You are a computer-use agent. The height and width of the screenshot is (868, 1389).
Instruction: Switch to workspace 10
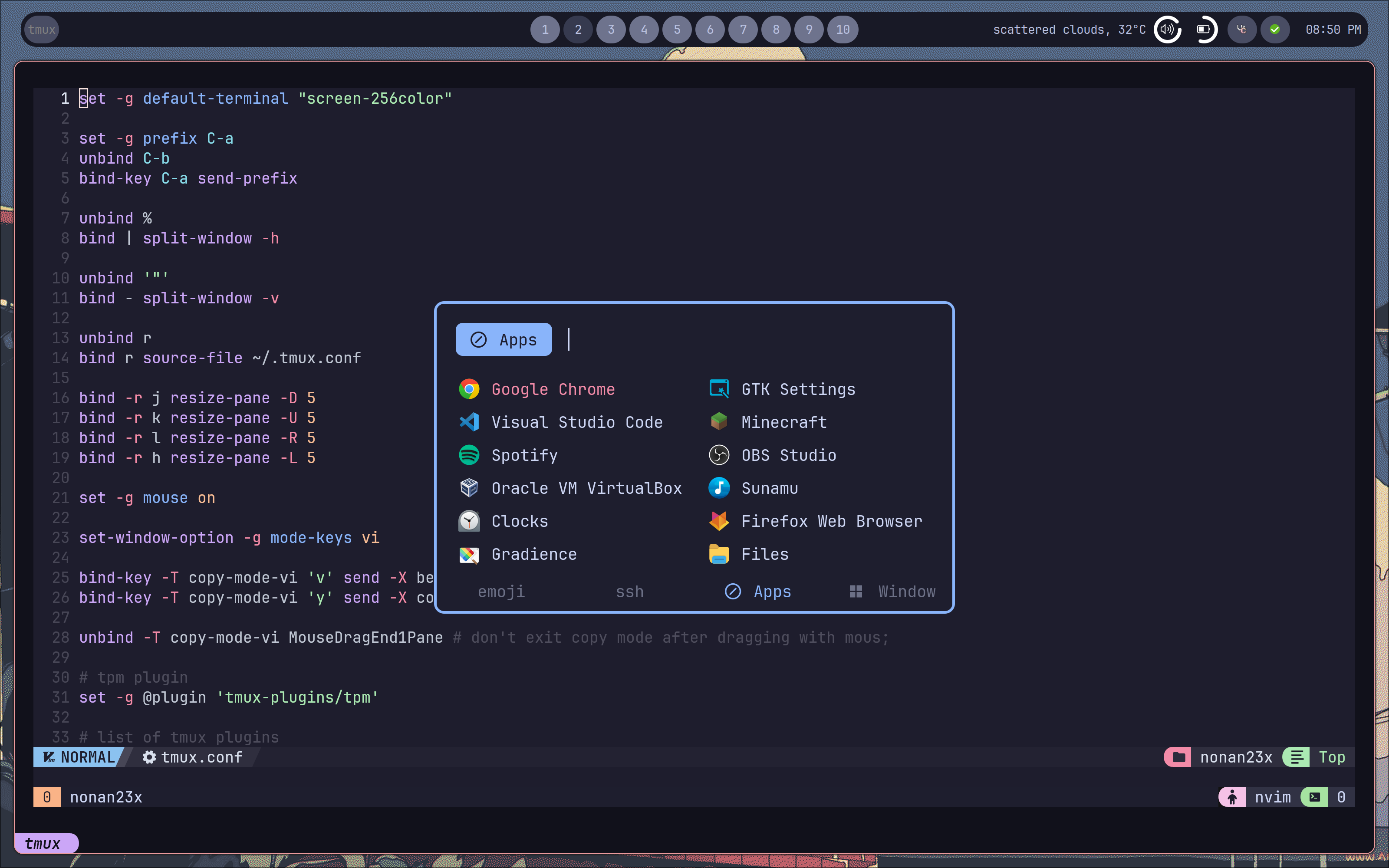[x=843, y=29]
